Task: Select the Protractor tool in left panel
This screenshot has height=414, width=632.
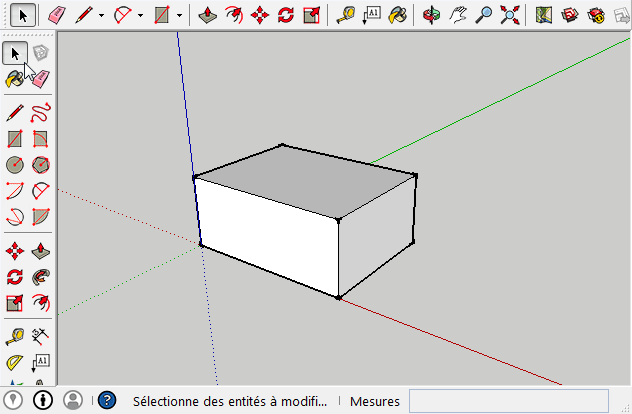Action: pyautogui.click(x=15, y=362)
